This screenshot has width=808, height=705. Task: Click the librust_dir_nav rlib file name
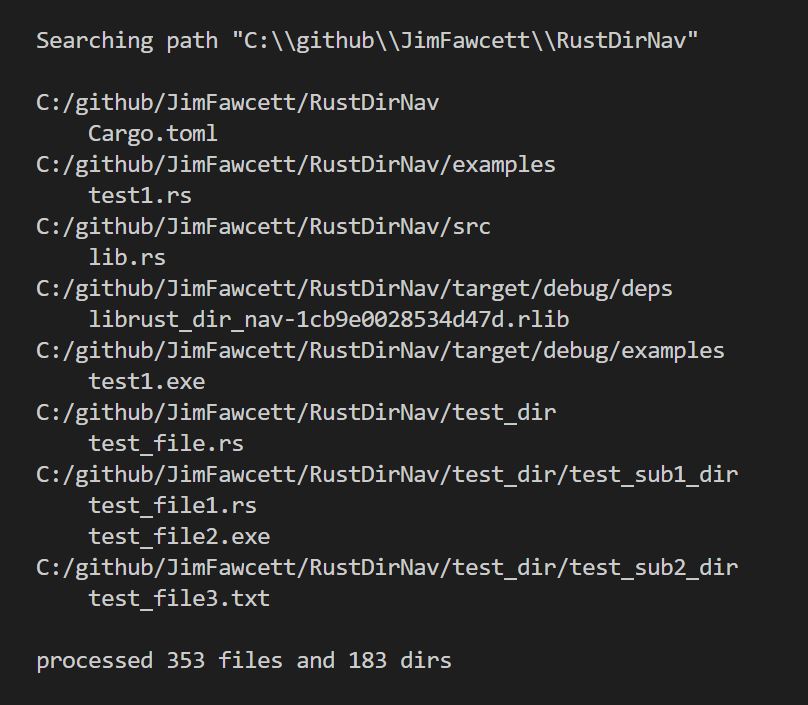click(x=328, y=320)
